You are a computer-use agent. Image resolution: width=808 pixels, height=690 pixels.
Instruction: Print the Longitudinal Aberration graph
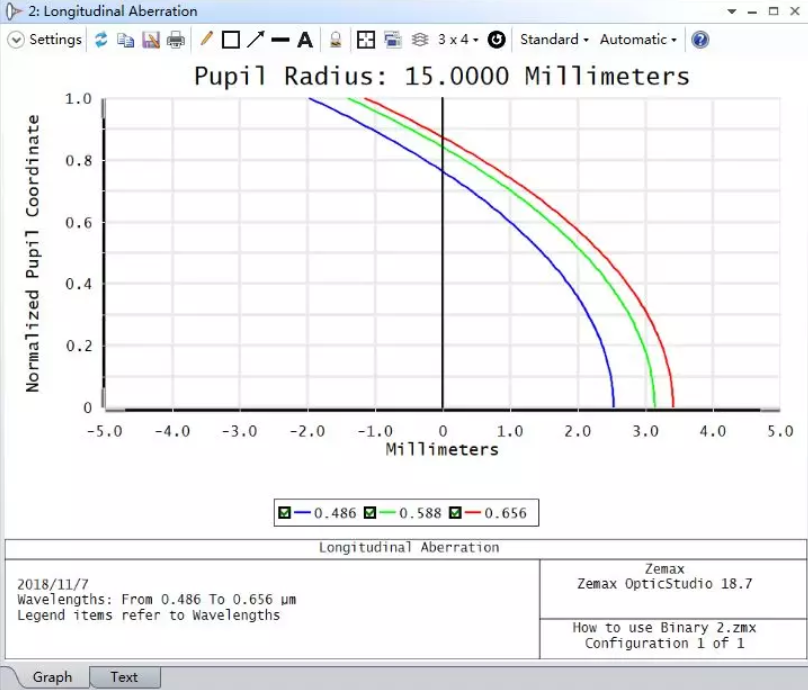(x=175, y=40)
